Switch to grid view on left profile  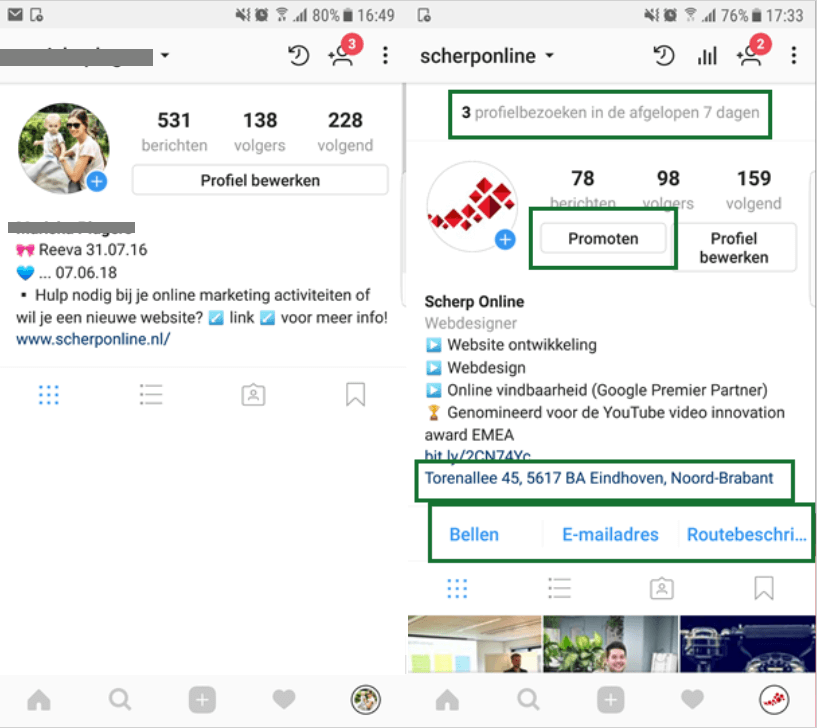tap(48, 394)
